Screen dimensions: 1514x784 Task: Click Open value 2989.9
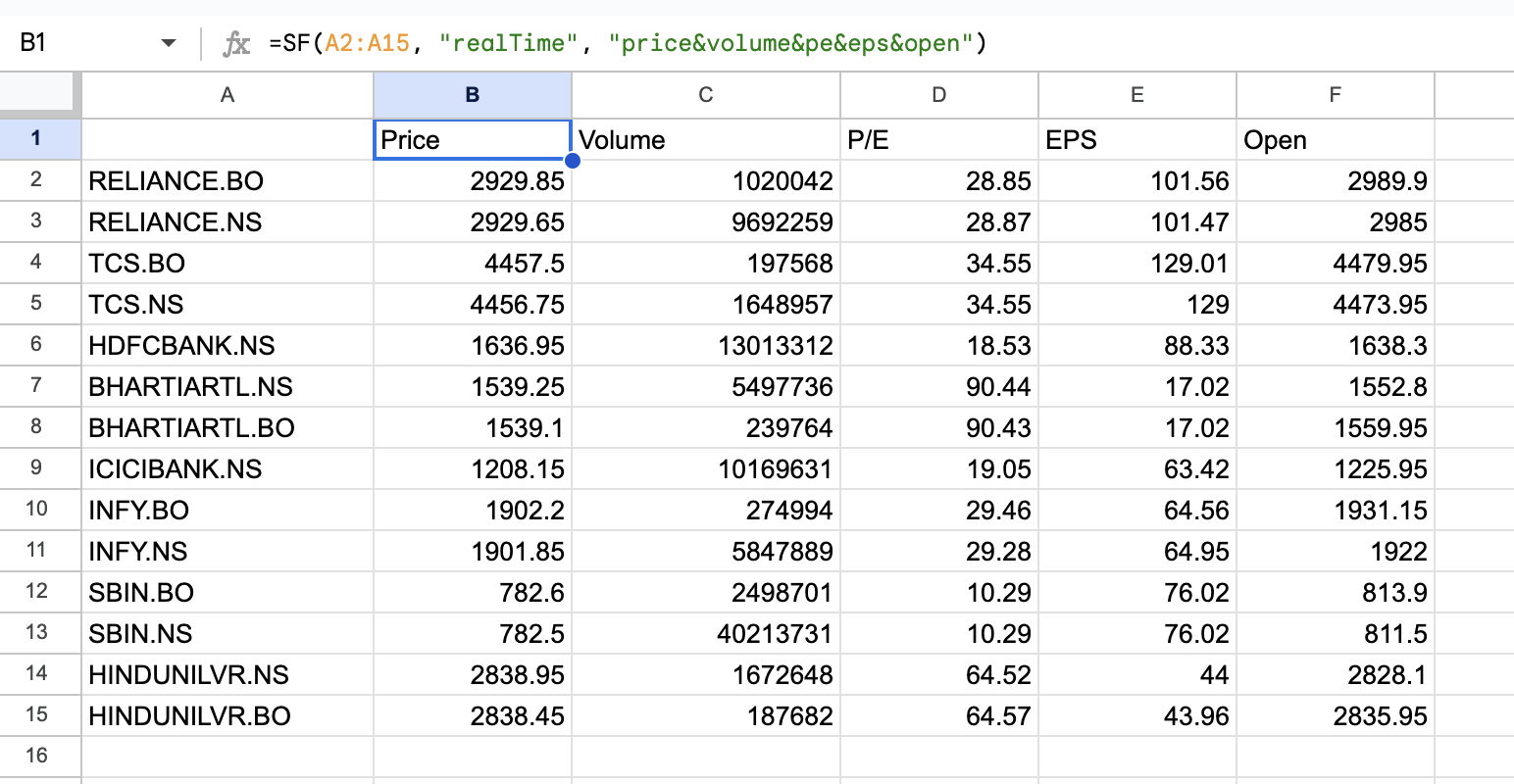coord(1336,180)
